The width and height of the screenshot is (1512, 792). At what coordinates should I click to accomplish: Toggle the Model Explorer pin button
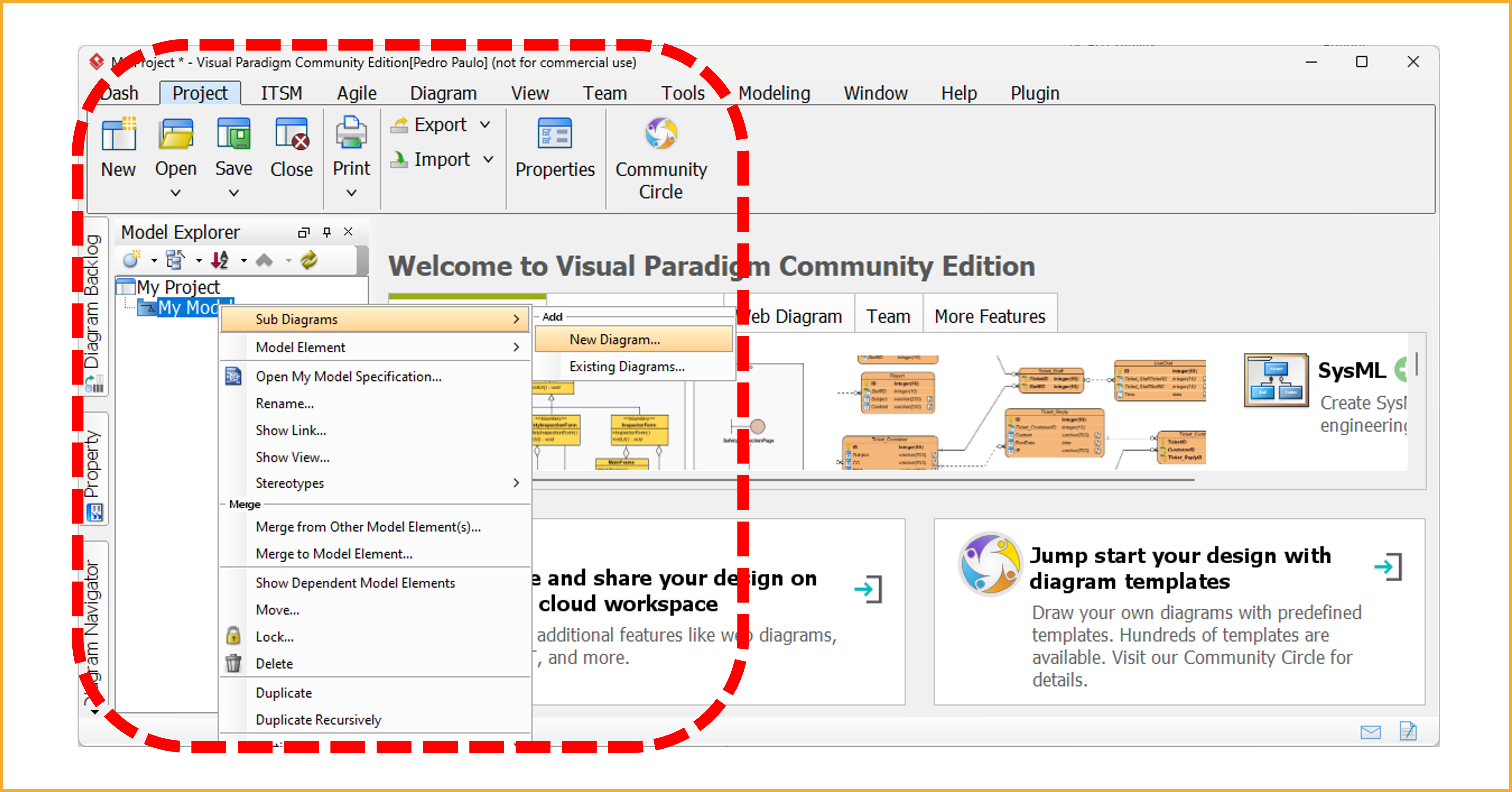[x=327, y=232]
